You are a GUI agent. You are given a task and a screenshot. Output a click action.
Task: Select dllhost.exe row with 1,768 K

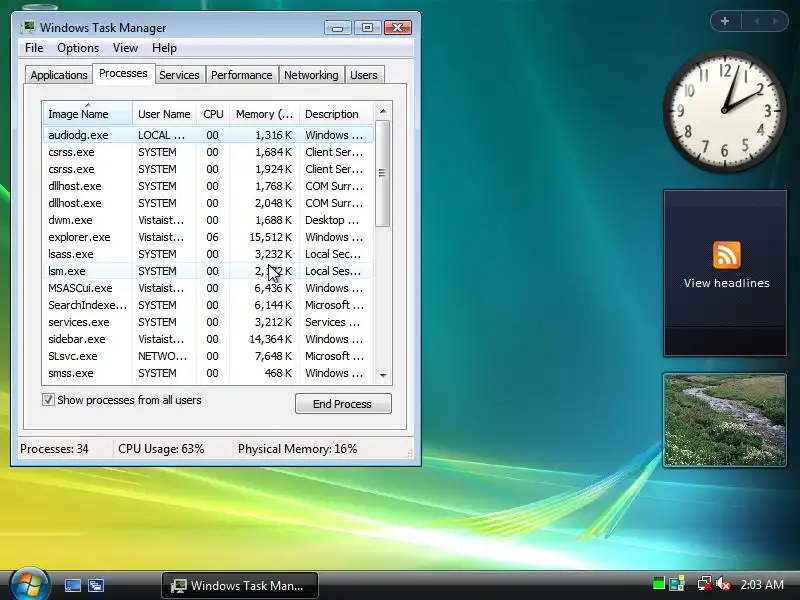click(208, 186)
